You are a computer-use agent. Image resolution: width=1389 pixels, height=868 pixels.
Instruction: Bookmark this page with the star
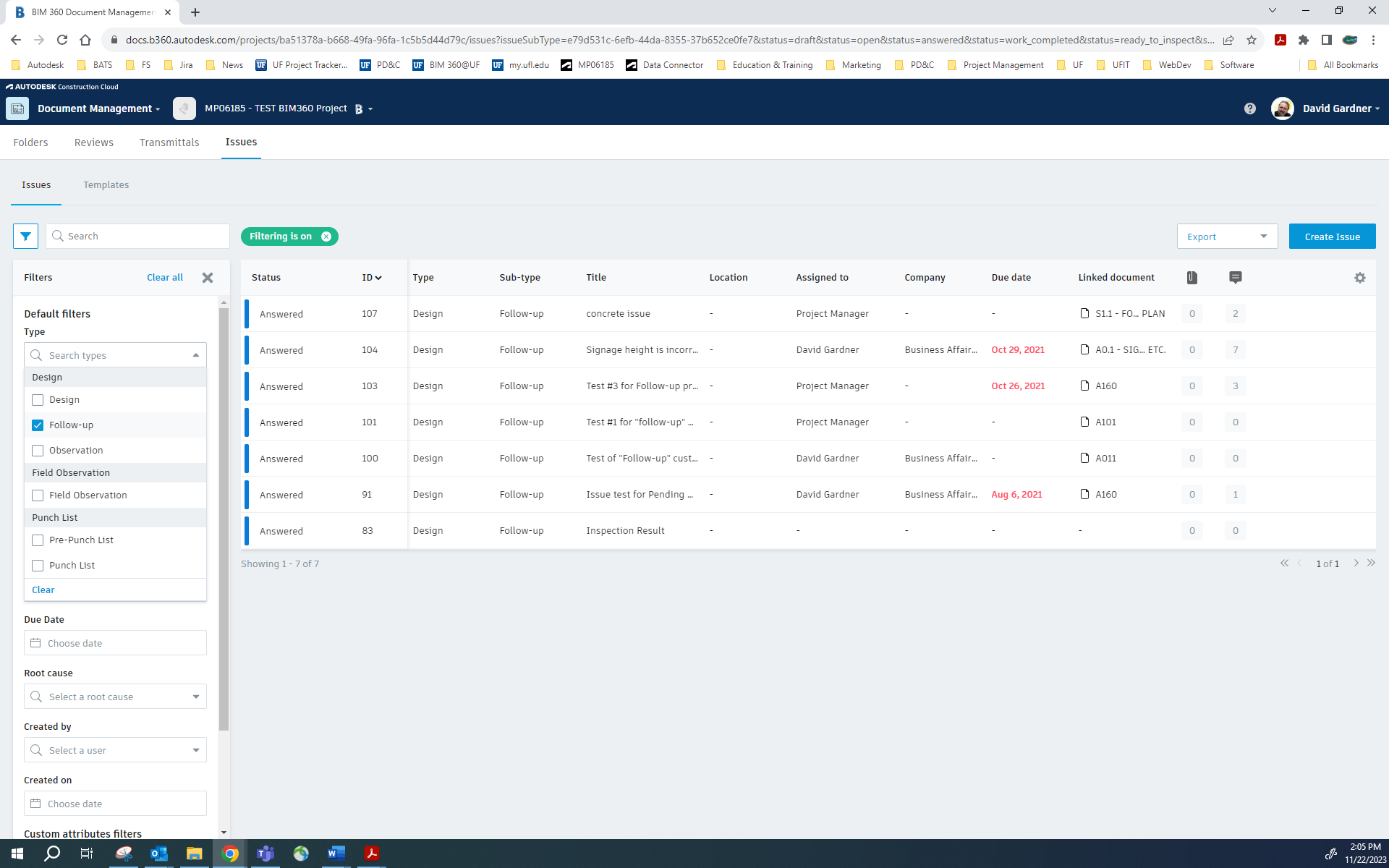1252,40
